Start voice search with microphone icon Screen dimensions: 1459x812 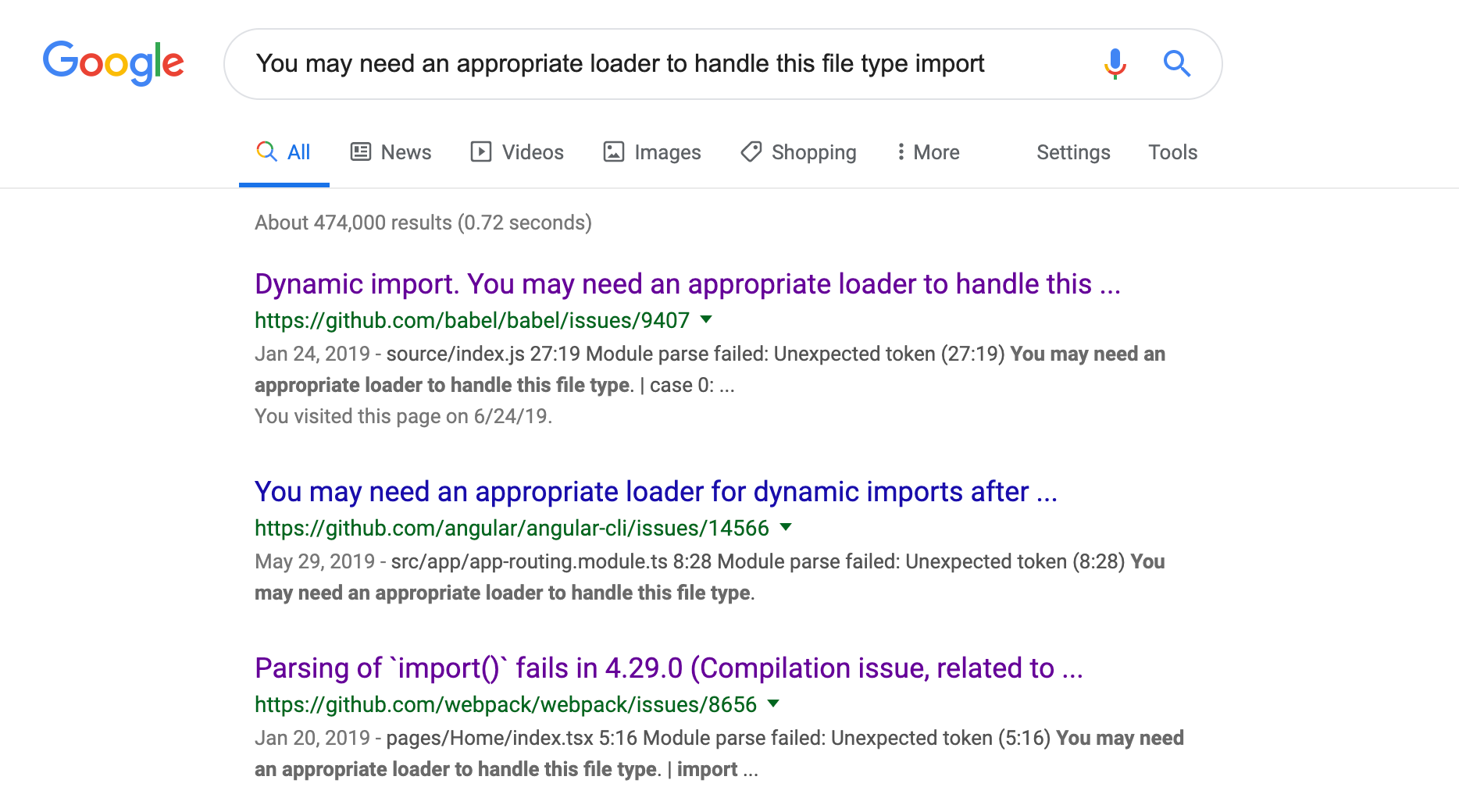pyautogui.click(x=1115, y=63)
